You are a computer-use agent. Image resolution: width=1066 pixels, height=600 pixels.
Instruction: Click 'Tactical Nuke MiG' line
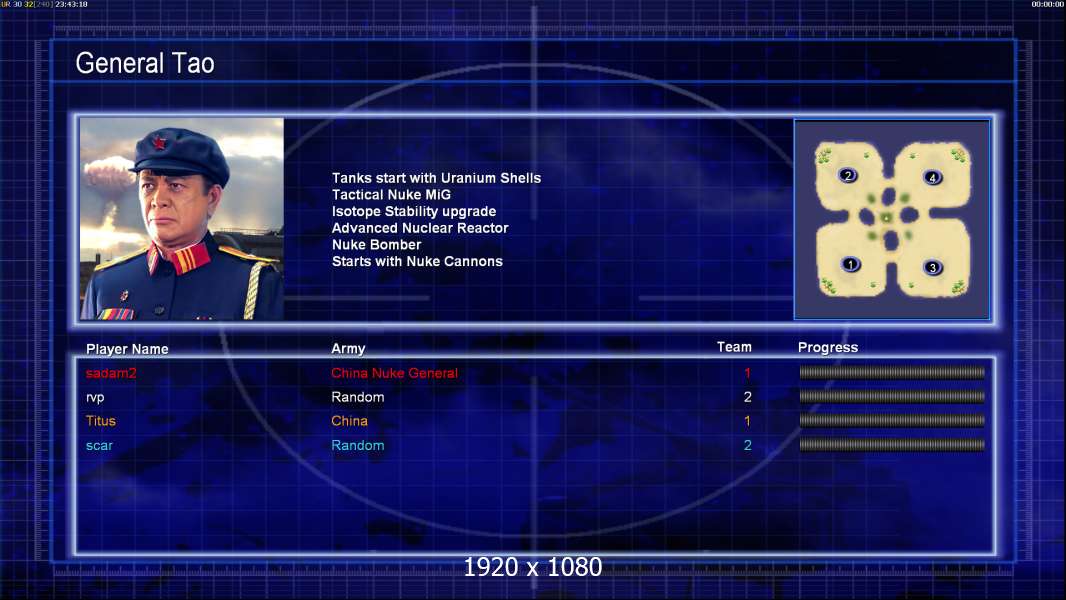pos(391,194)
